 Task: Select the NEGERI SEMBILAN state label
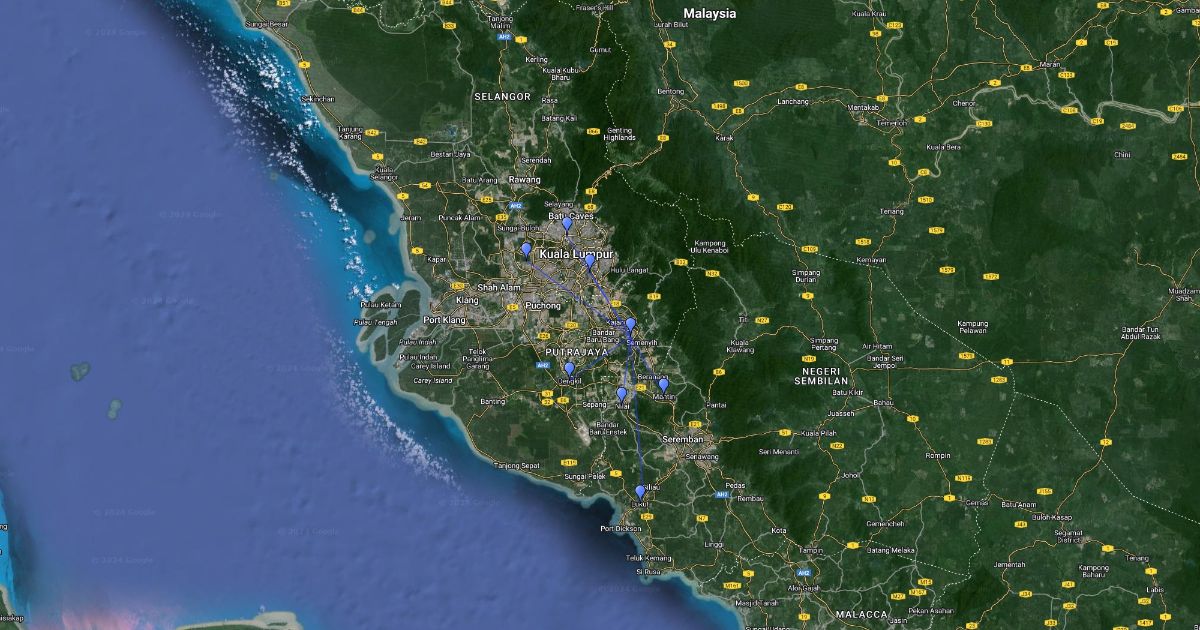point(820,375)
